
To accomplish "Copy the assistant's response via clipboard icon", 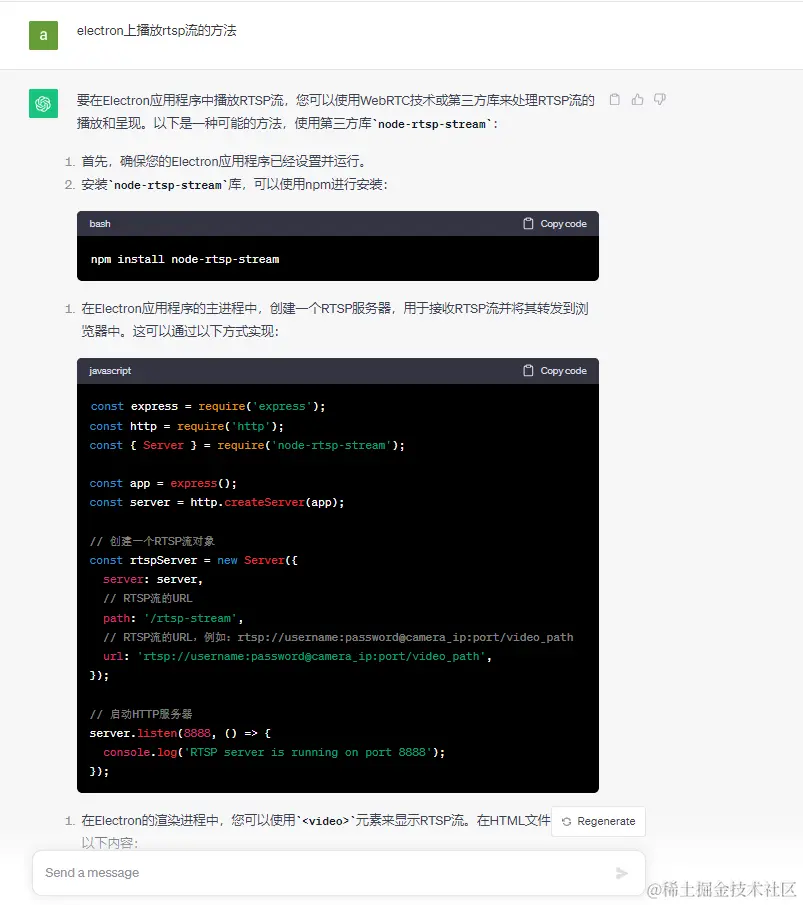I will [x=616, y=100].
